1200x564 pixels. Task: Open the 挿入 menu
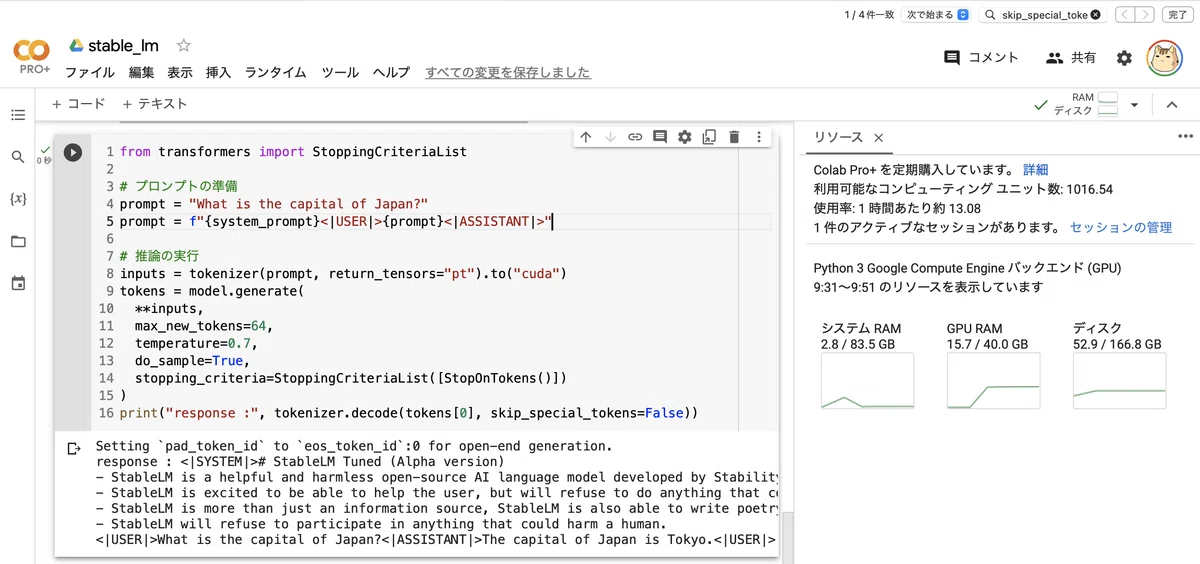(218, 72)
